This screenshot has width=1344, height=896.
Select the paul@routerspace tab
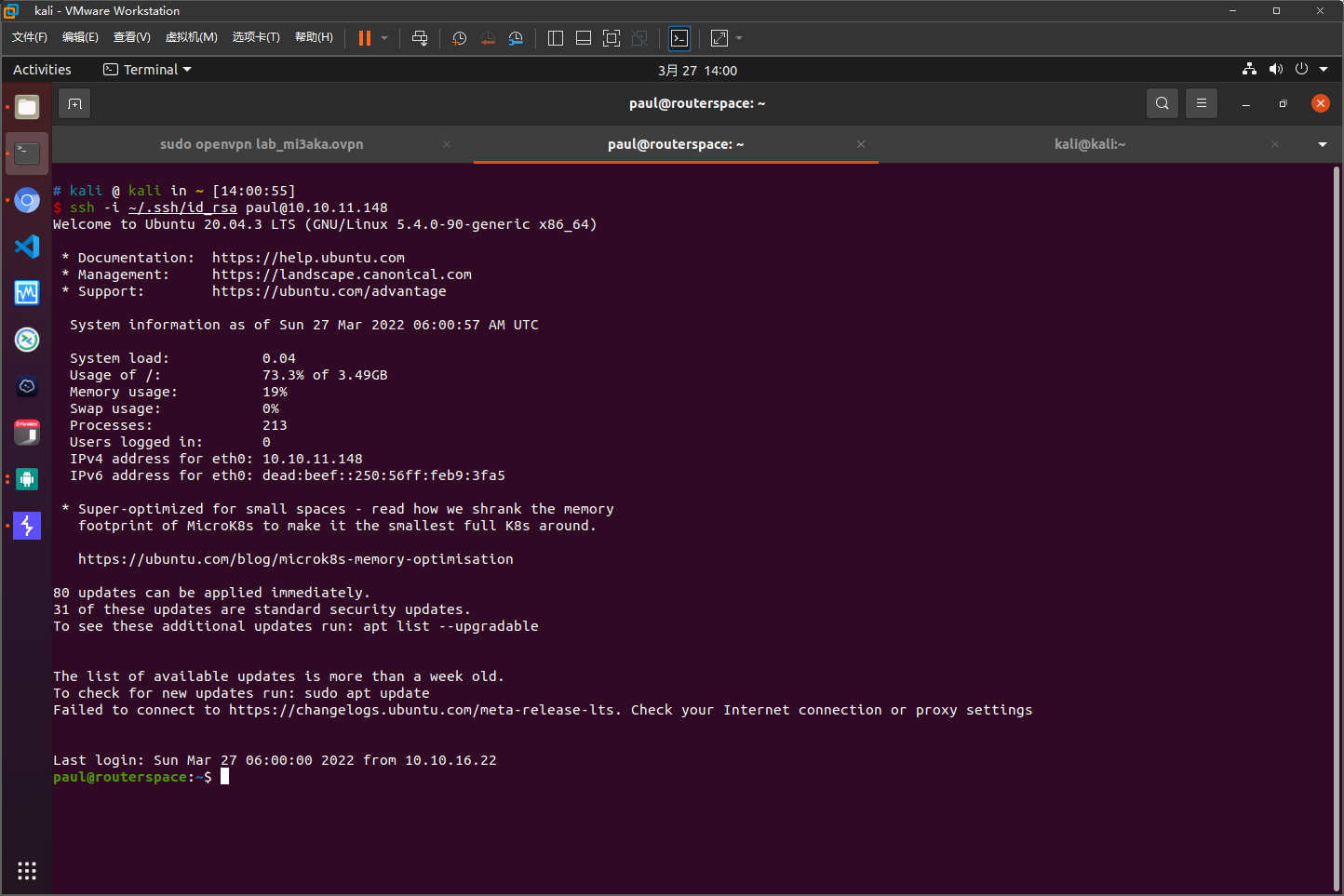tap(676, 144)
